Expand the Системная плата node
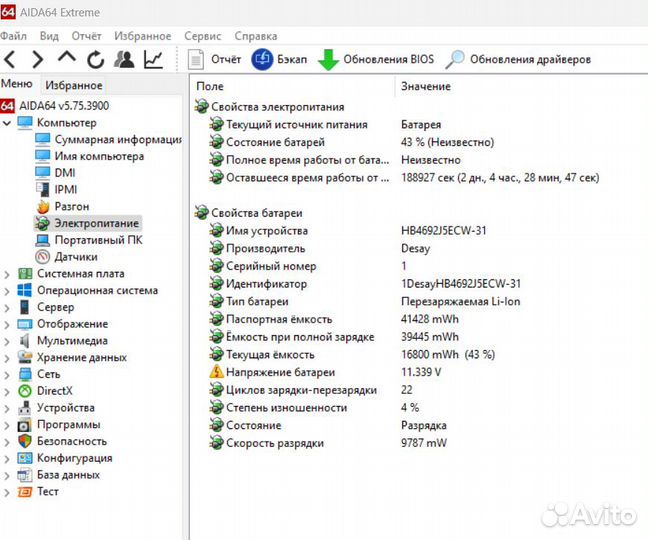648x540 pixels. click(7, 274)
